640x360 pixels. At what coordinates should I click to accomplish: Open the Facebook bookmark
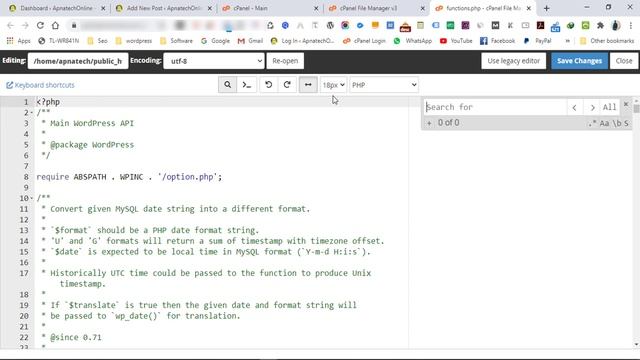click(498, 41)
